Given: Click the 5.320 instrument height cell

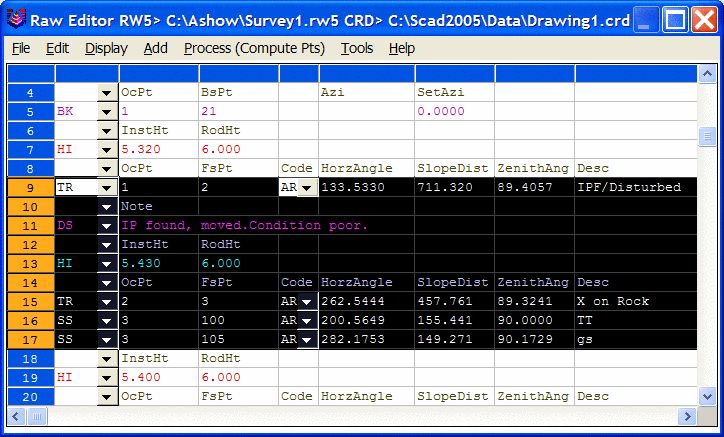Looking at the screenshot, I should pos(159,150).
